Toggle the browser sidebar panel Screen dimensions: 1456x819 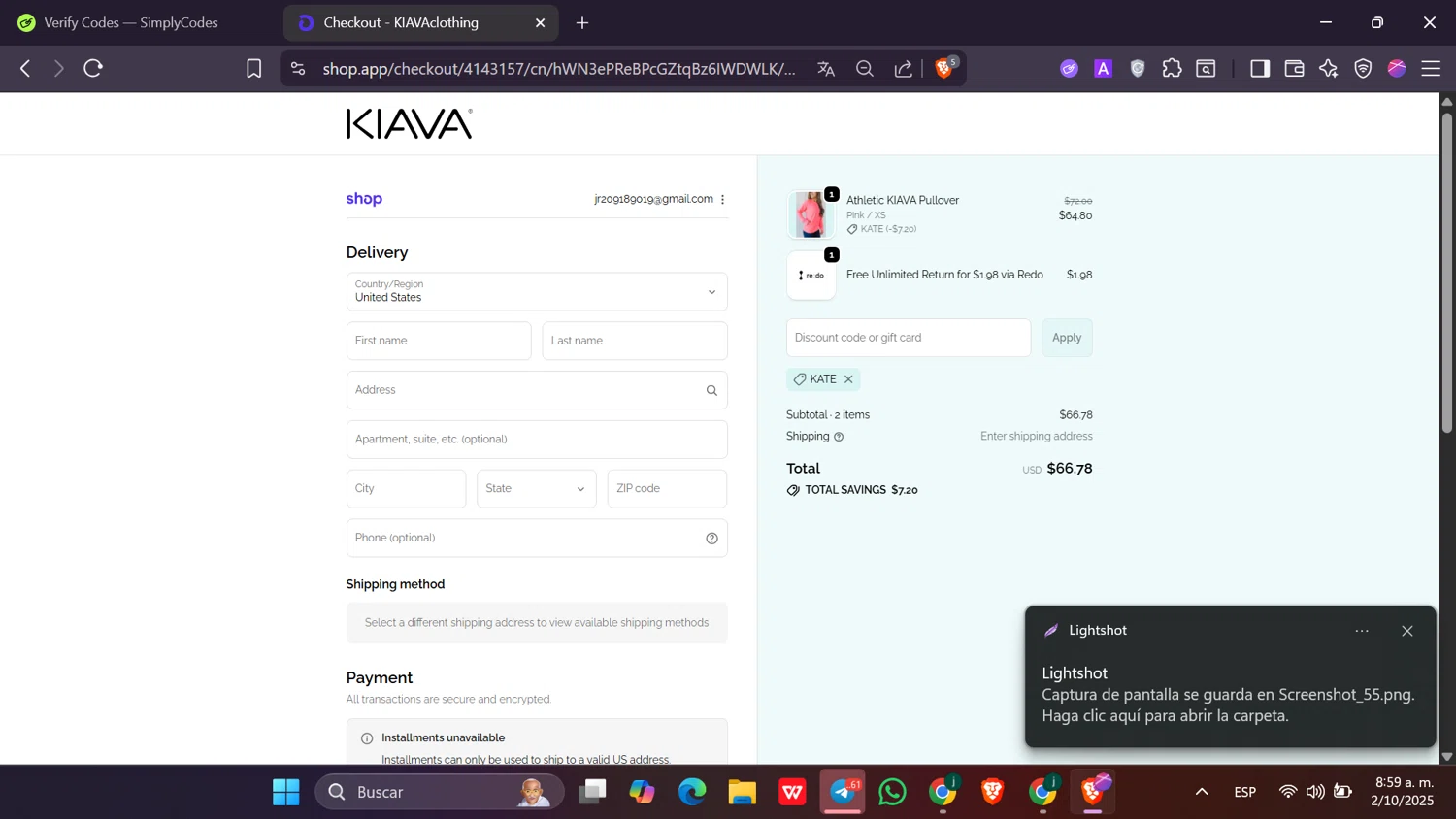click(x=1260, y=68)
